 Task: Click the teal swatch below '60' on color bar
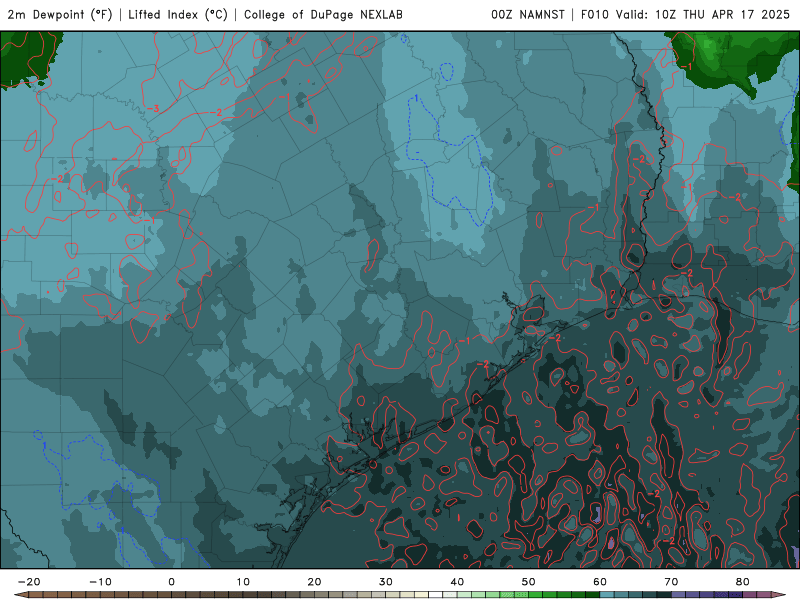coord(607,595)
